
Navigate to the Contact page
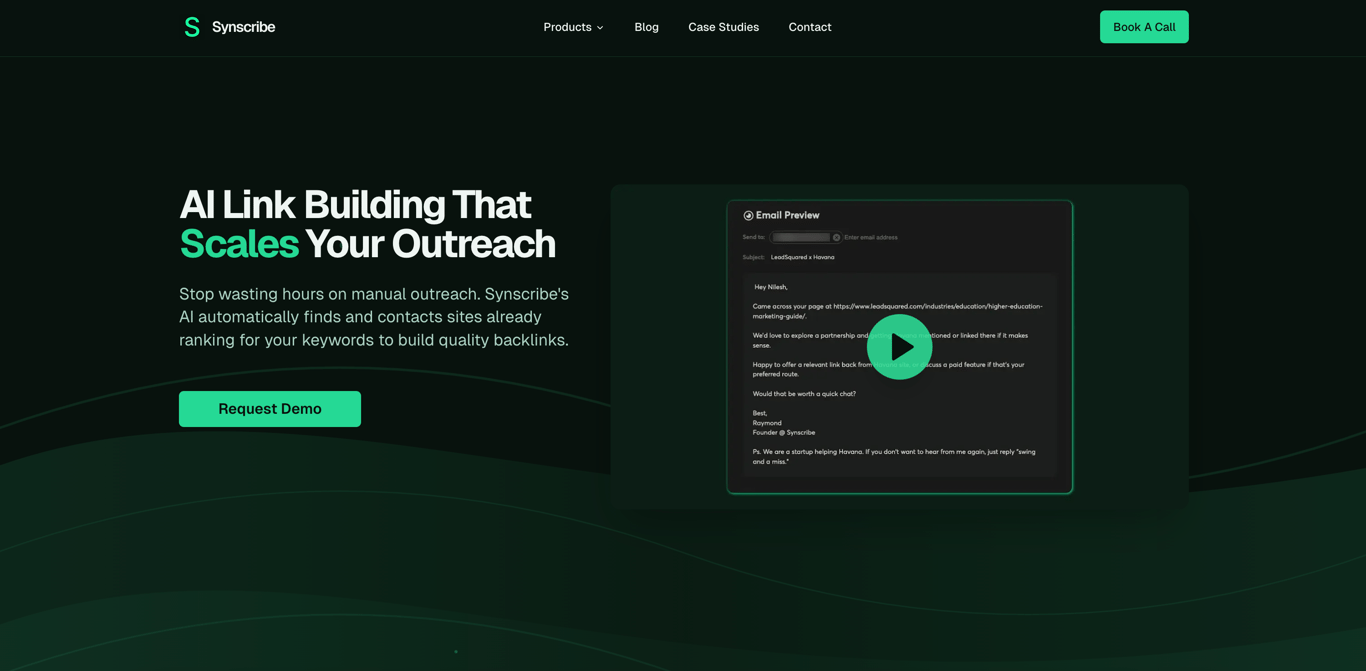[810, 27]
